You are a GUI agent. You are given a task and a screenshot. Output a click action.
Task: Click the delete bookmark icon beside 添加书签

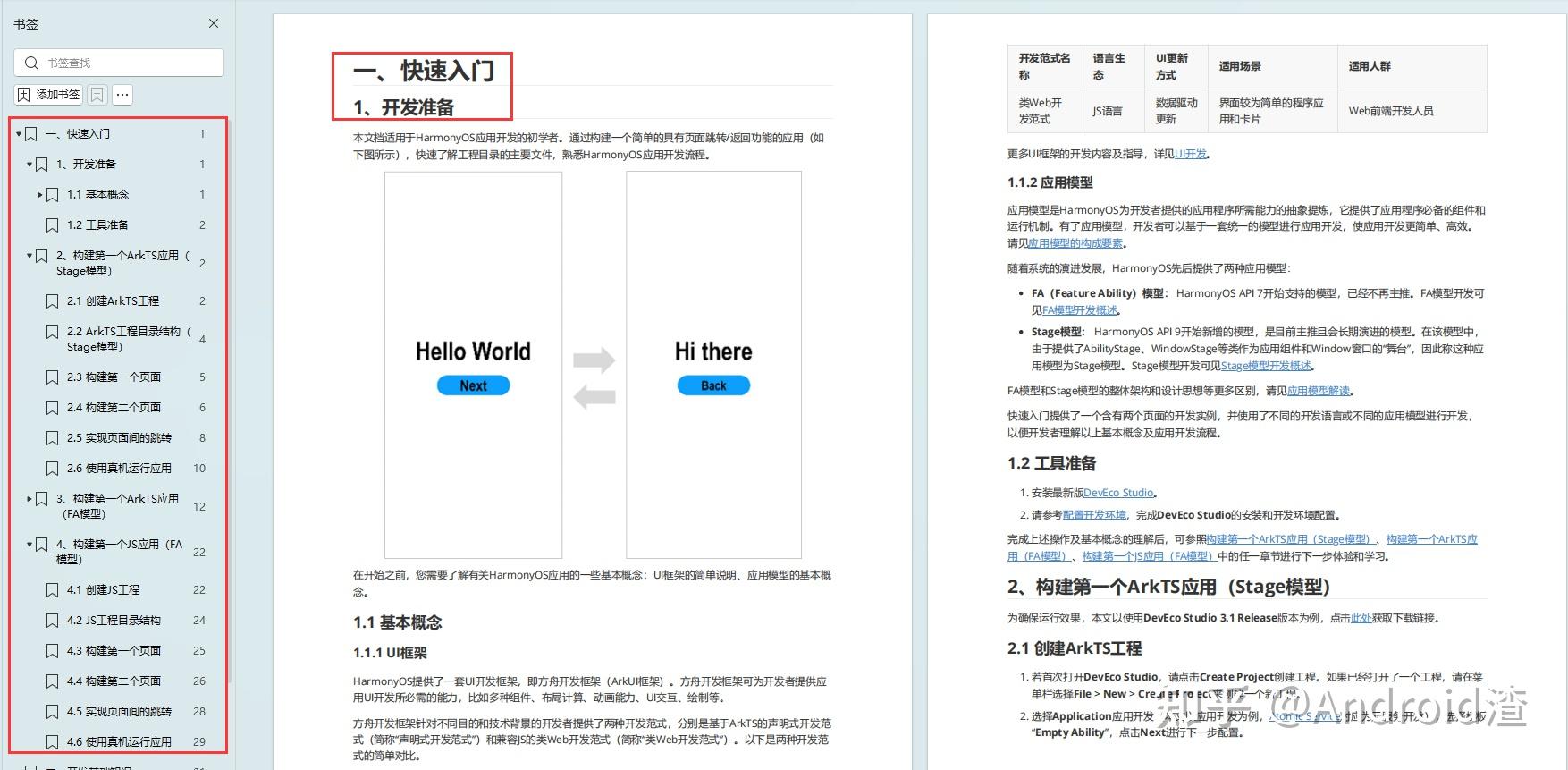click(97, 94)
